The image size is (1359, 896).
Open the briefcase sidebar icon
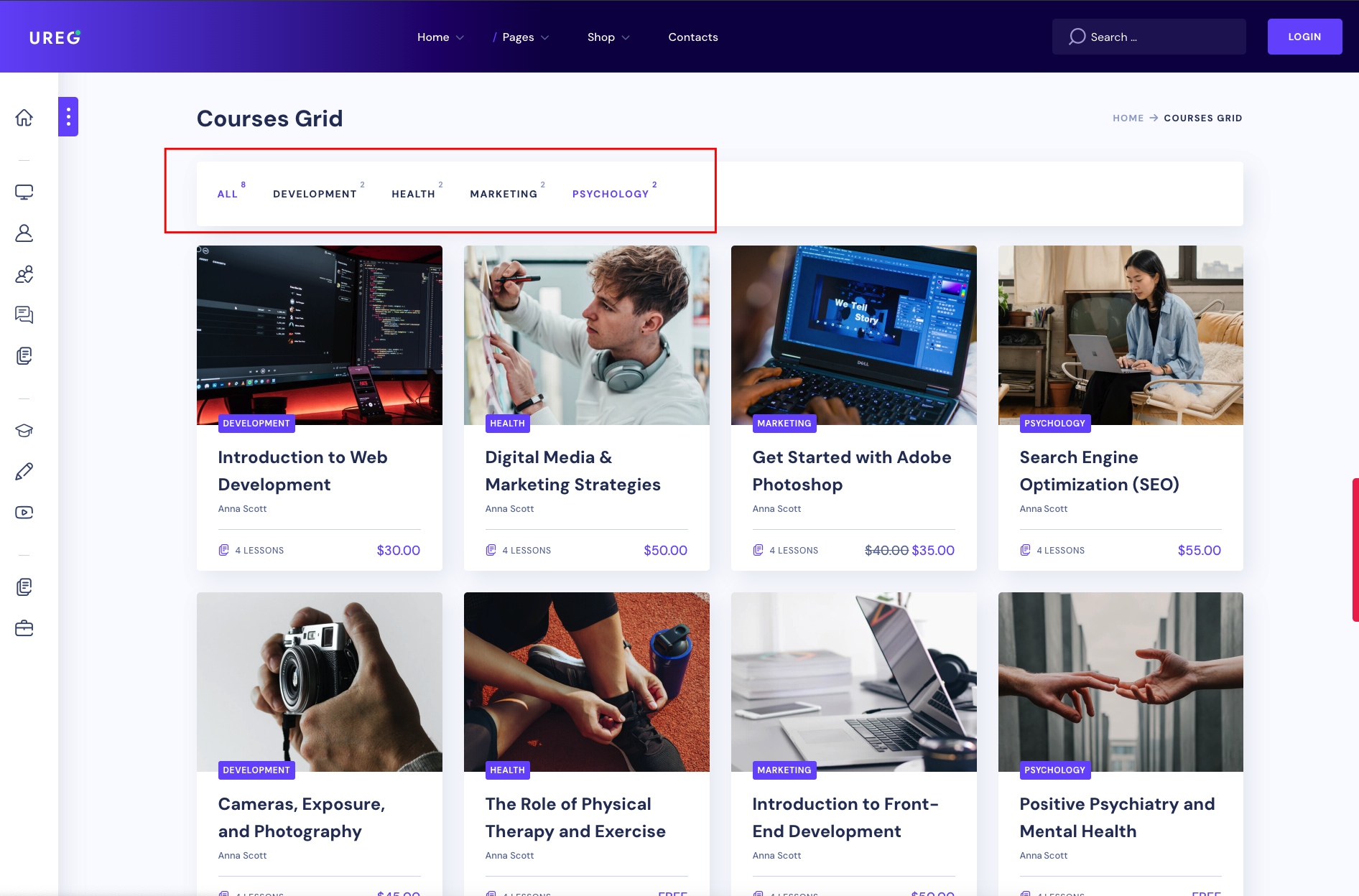click(24, 628)
